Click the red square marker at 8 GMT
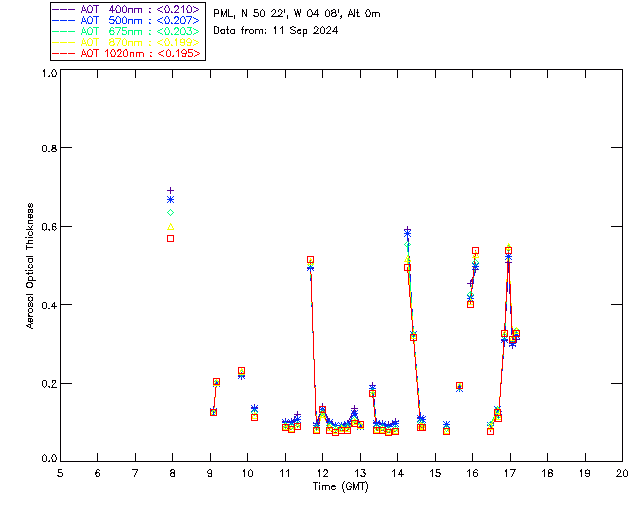Viewport: 640px width, 512px height. (x=171, y=238)
